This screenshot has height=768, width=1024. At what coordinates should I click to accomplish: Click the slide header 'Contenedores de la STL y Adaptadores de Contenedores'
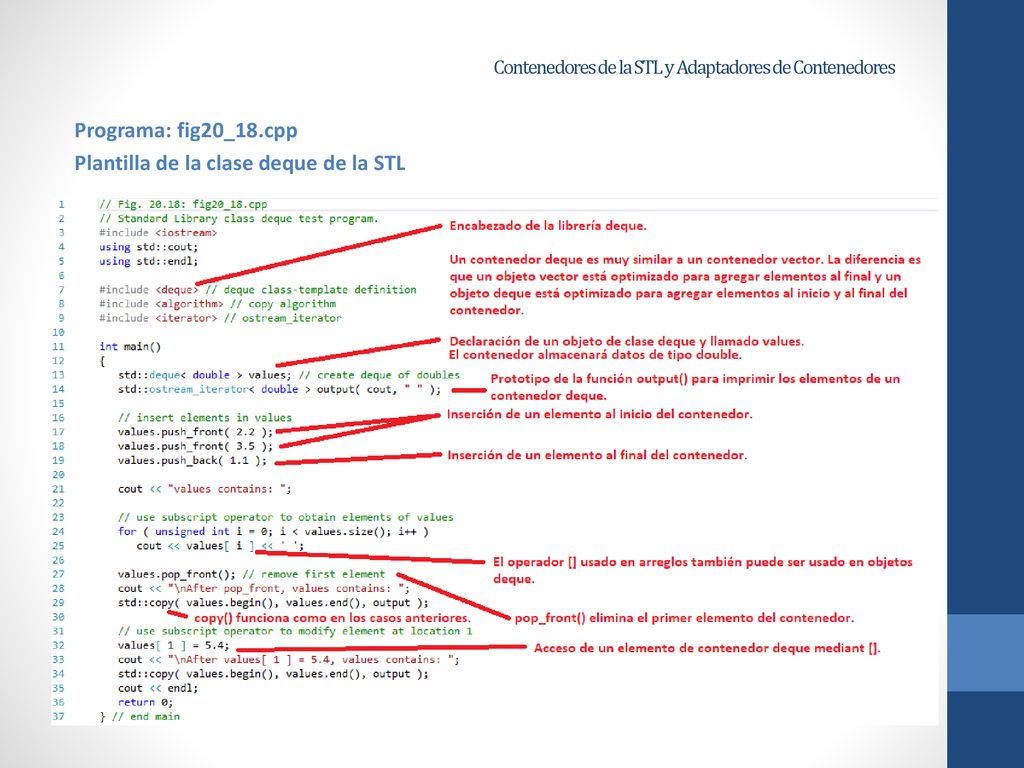click(694, 67)
